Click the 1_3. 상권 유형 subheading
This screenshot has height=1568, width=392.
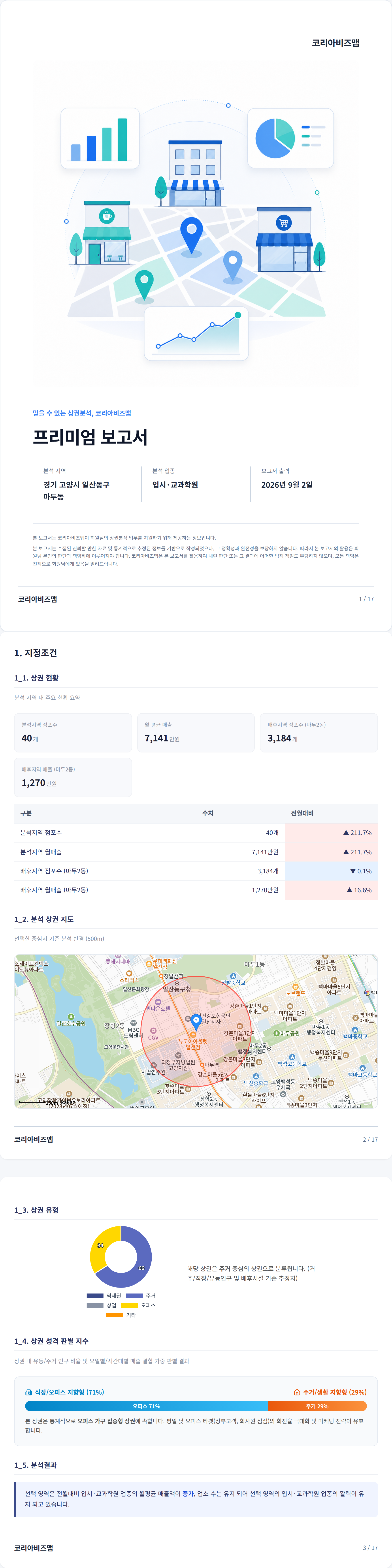coord(36,1210)
